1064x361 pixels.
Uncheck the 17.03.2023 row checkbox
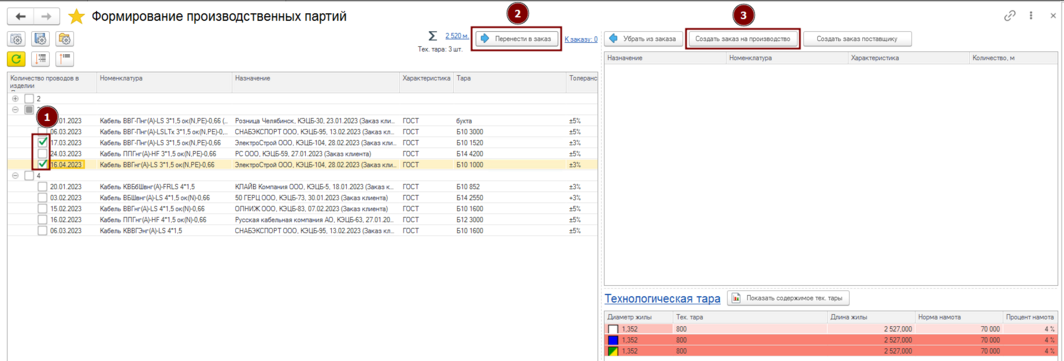[x=42, y=142]
